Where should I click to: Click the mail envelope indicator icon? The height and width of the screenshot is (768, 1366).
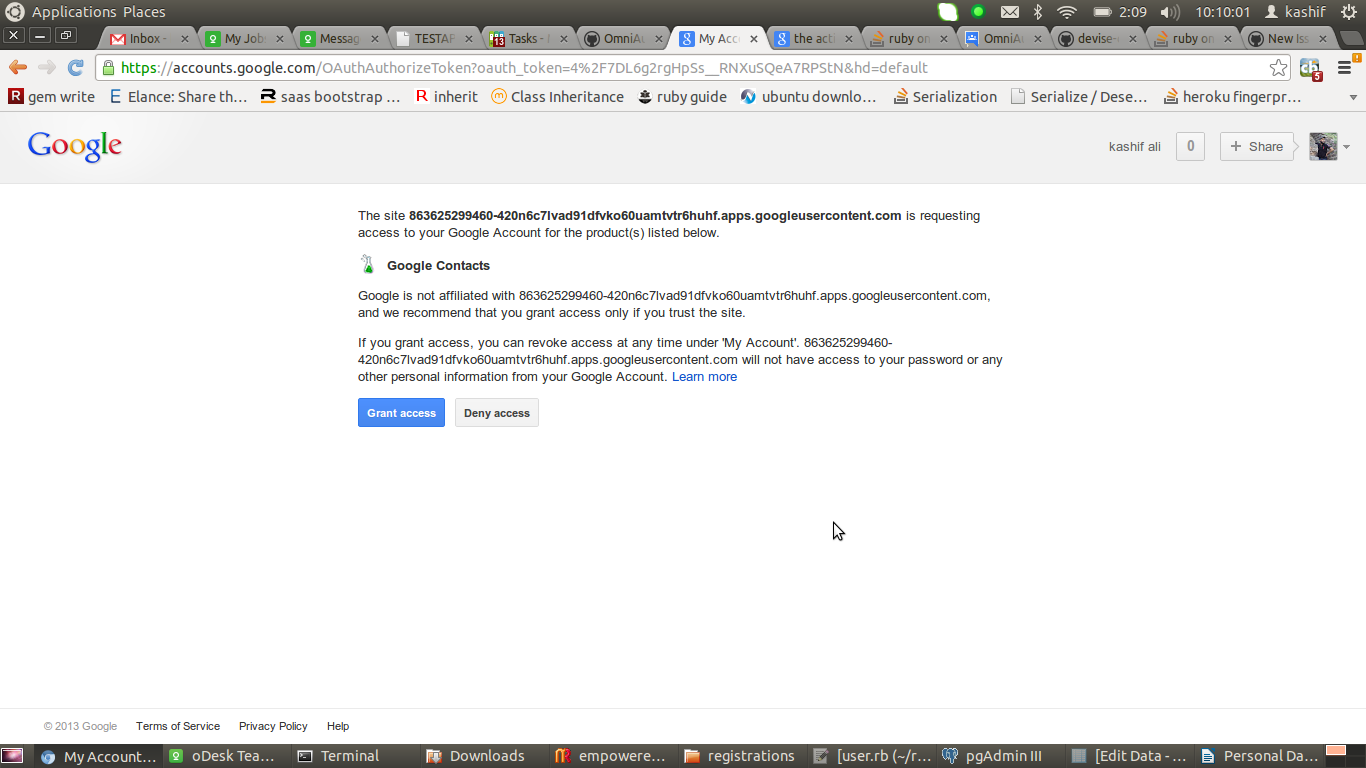(x=1010, y=12)
